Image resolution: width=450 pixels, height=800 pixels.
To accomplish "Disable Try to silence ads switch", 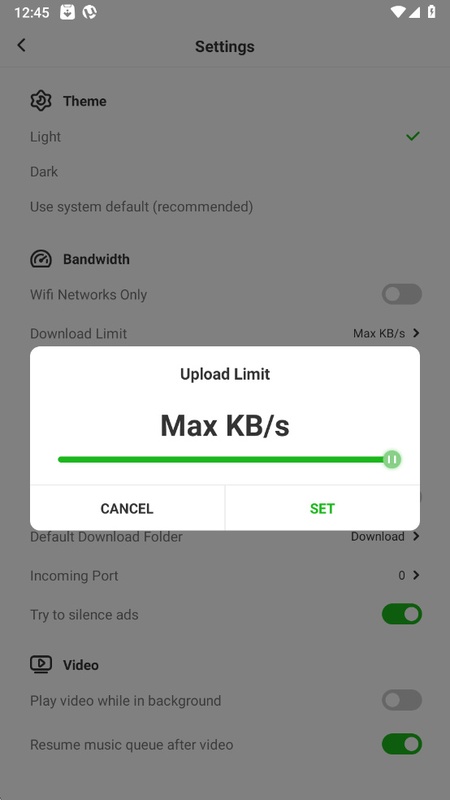I will 402,614.
